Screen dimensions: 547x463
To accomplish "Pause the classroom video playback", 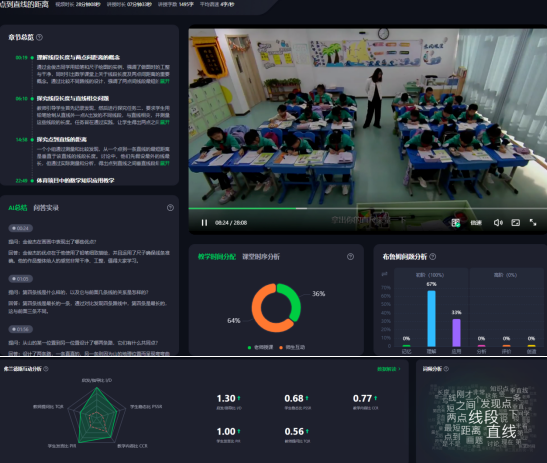I will click(x=204, y=223).
